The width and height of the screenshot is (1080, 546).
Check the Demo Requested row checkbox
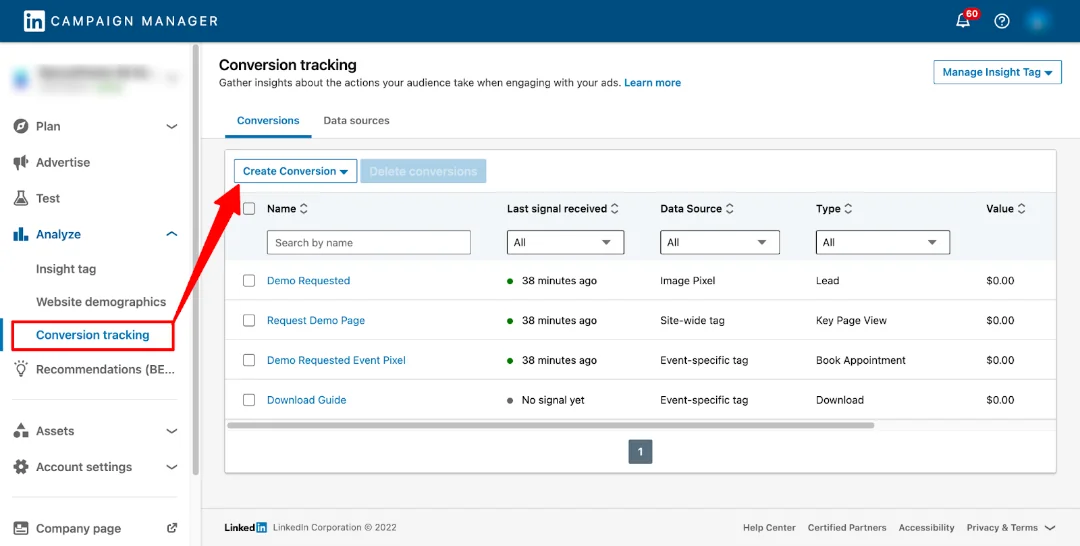point(249,281)
